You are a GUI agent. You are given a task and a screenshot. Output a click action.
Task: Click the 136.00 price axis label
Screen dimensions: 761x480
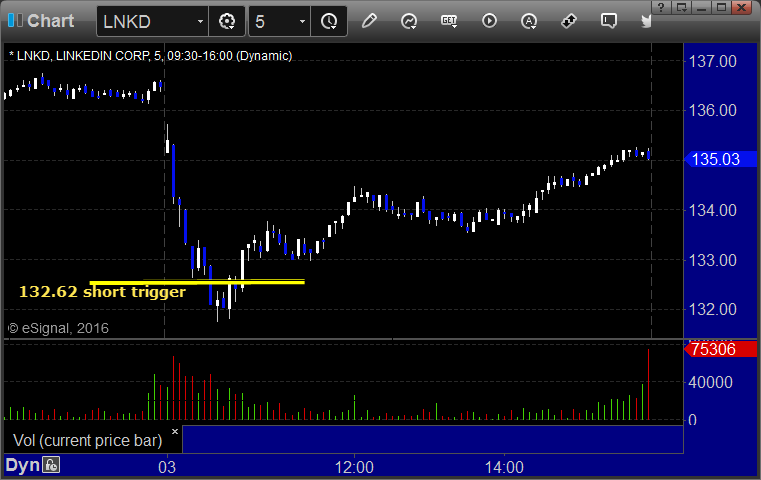[713, 110]
